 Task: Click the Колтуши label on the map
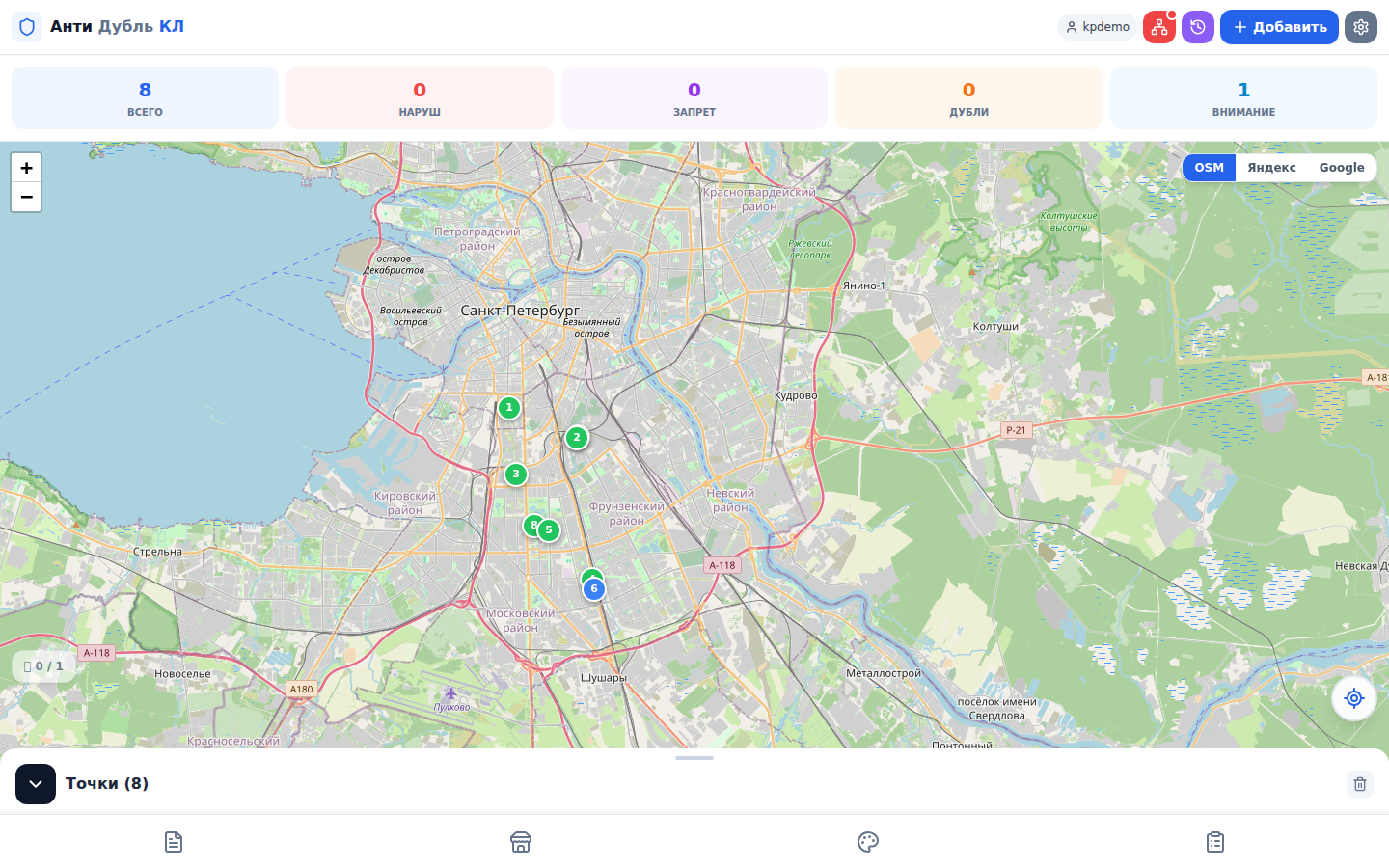pyautogui.click(x=995, y=327)
